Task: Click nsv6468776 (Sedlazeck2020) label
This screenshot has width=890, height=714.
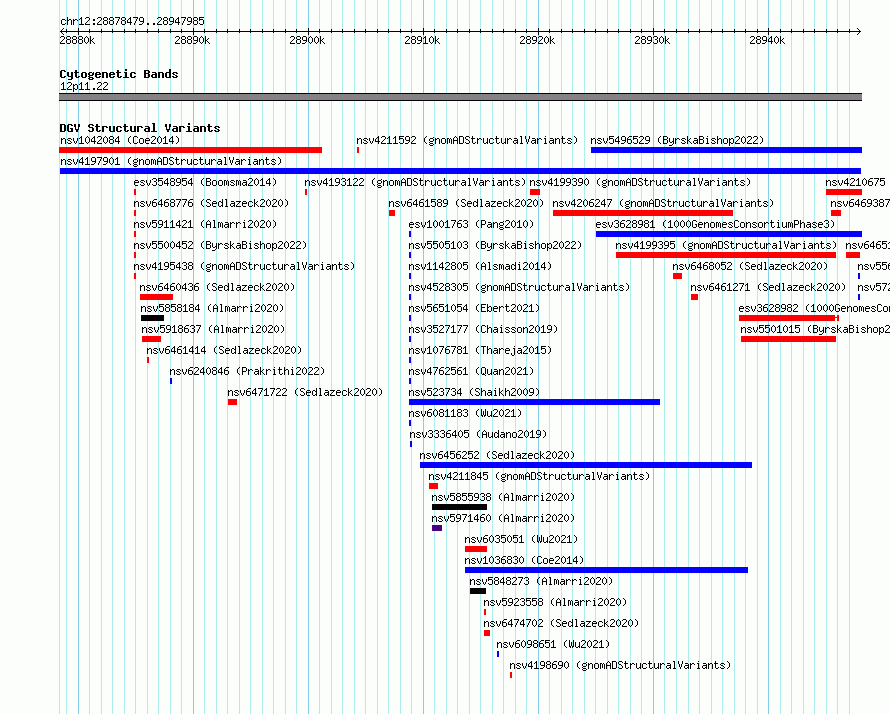Action: (x=211, y=203)
